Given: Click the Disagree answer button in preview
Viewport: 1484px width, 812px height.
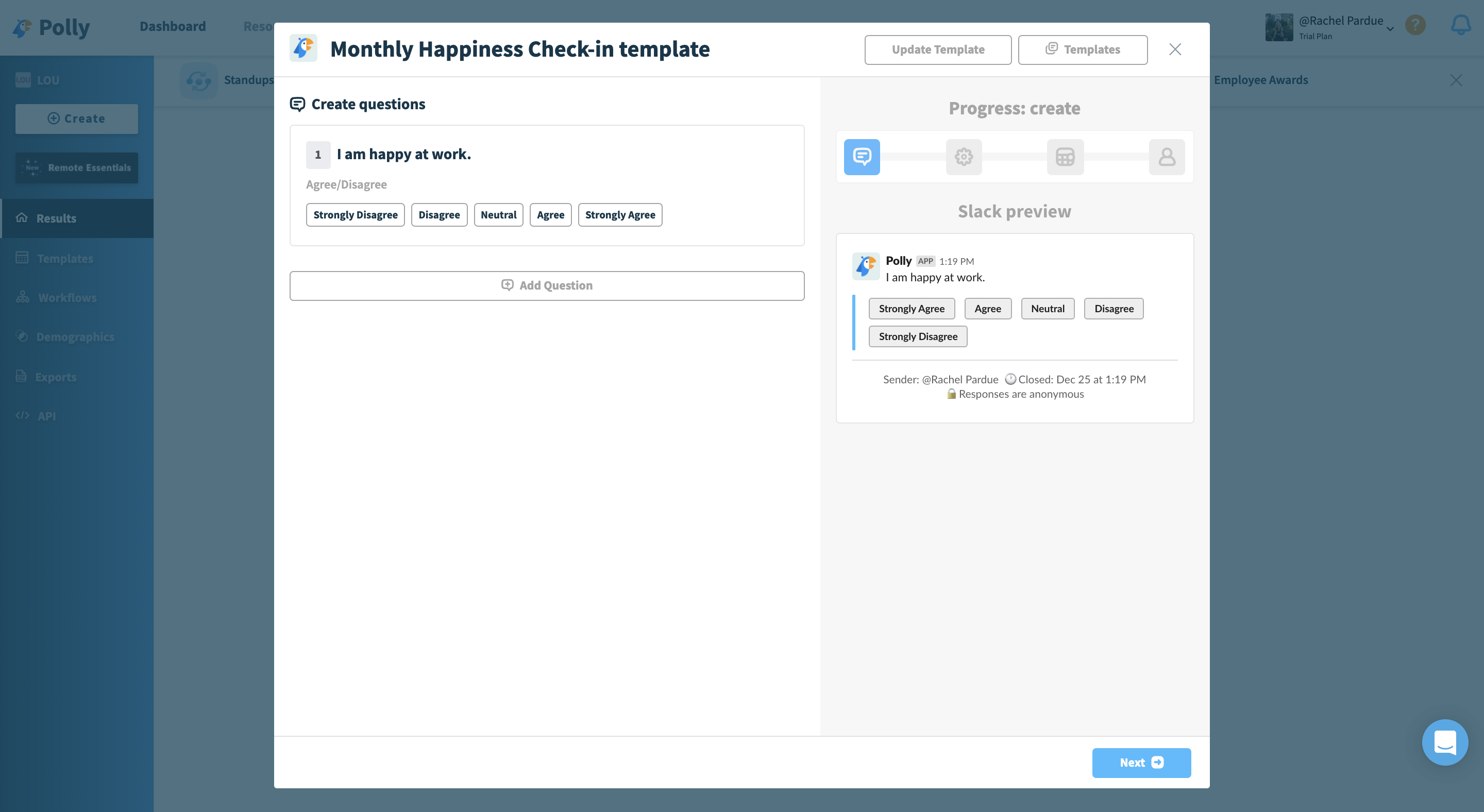Looking at the screenshot, I should coord(1114,308).
